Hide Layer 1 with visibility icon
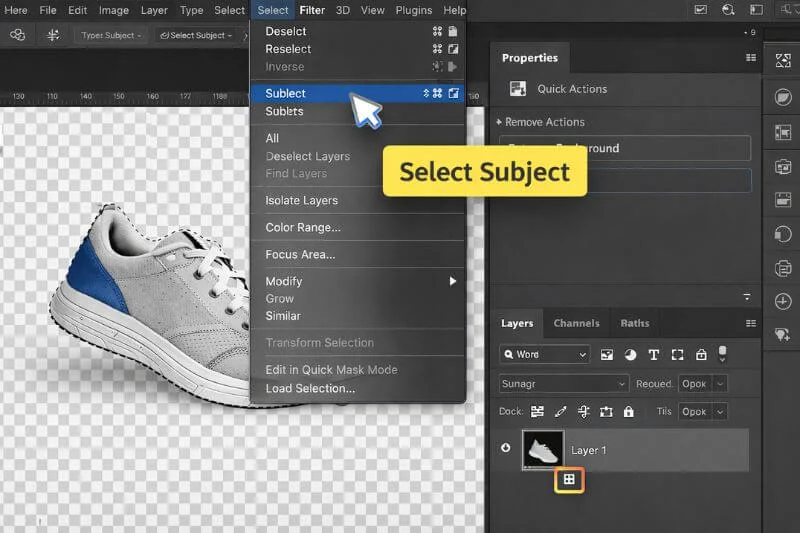 pos(506,448)
